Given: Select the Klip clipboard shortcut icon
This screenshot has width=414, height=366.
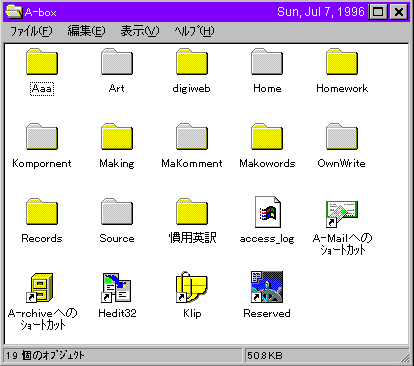Looking at the screenshot, I should tap(192, 287).
